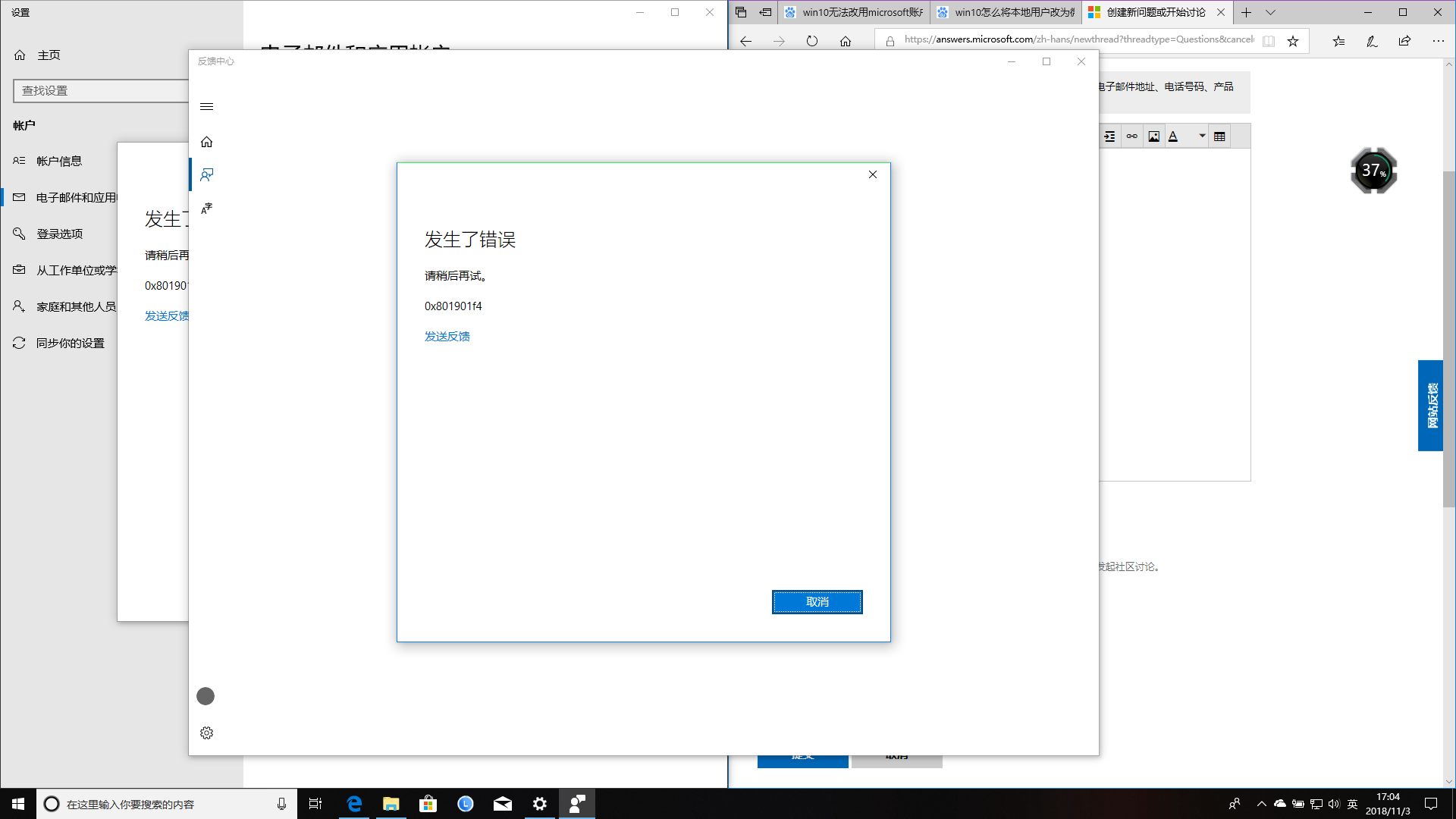This screenshot has width=1456, height=819.
Task: Insert hyperlink in the editor toolbar
Action: click(1131, 136)
